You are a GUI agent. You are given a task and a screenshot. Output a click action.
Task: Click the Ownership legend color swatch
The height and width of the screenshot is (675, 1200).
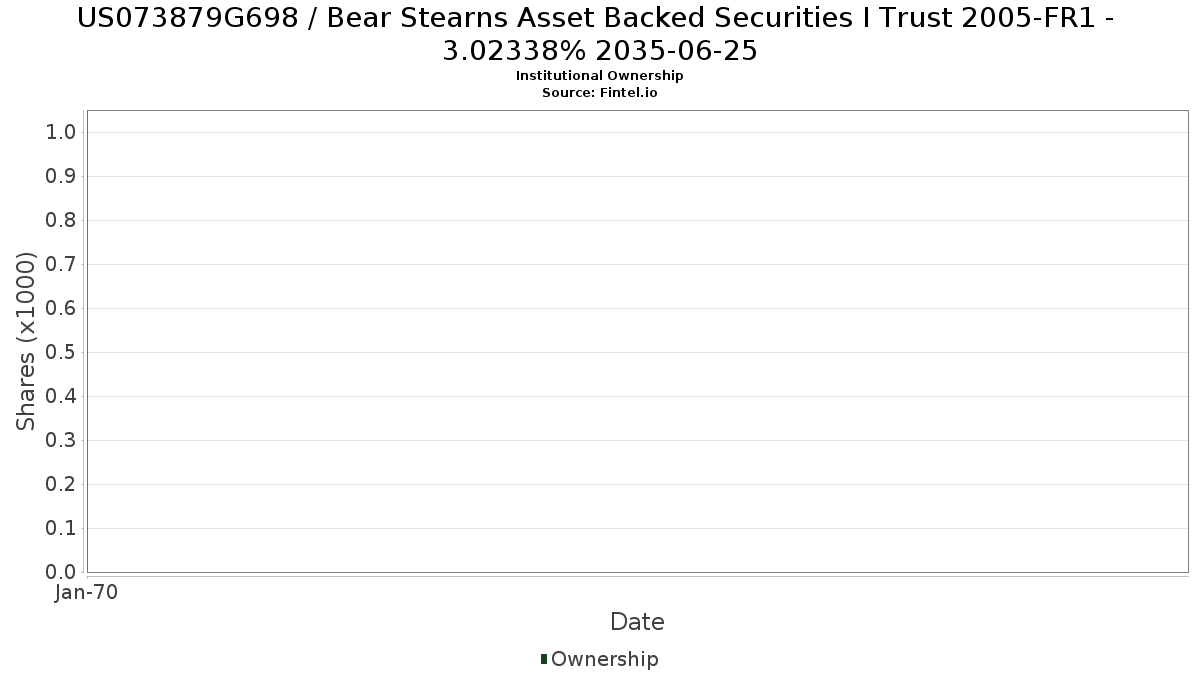[x=544, y=659]
